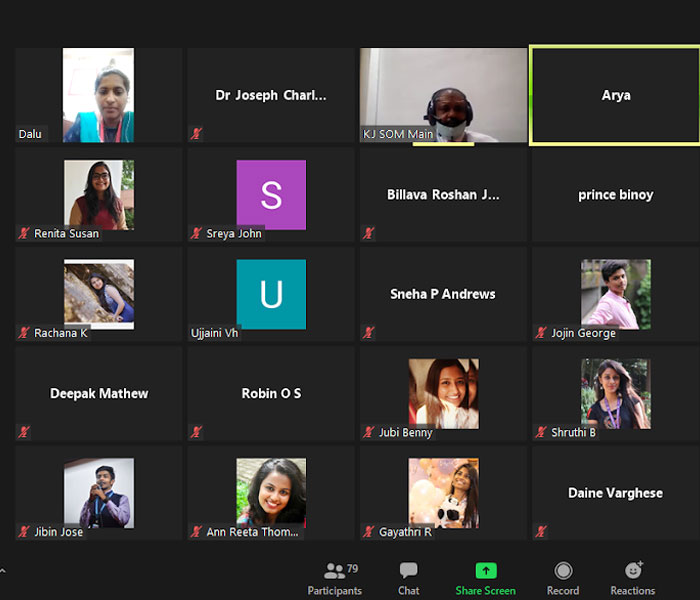This screenshot has width=700, height=600.
Task: Click the muted mic icon on Sneha P Andrews tile
Action: coord(368,333)
